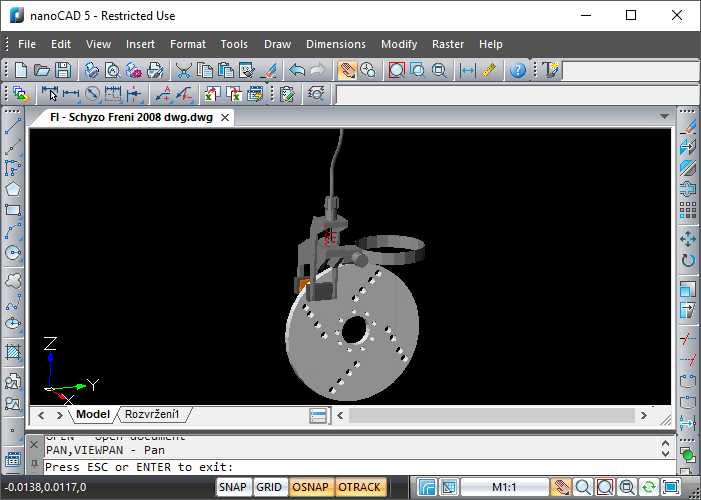Open the Dimensions menu
Viewport: 701px width, 500px height.
[x=336, y=44]
